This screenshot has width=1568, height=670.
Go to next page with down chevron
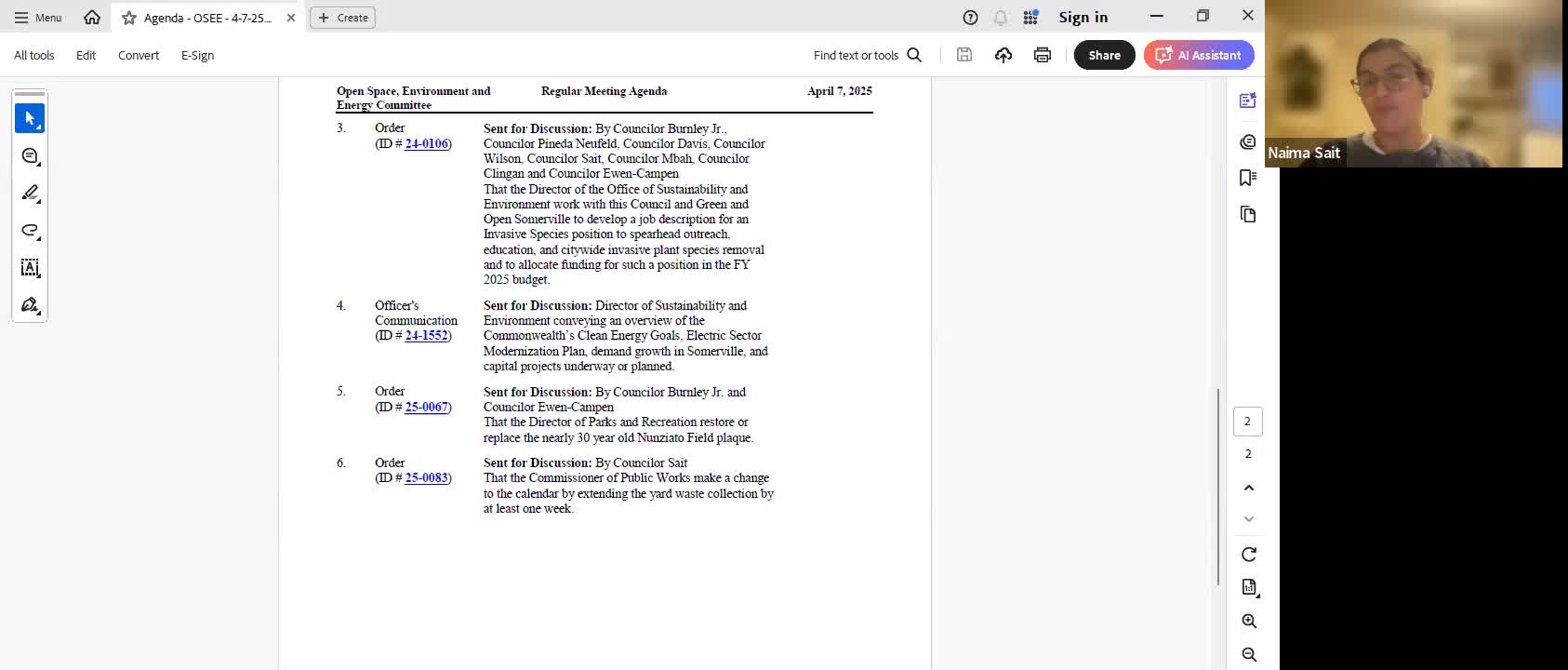(1249, 519)
